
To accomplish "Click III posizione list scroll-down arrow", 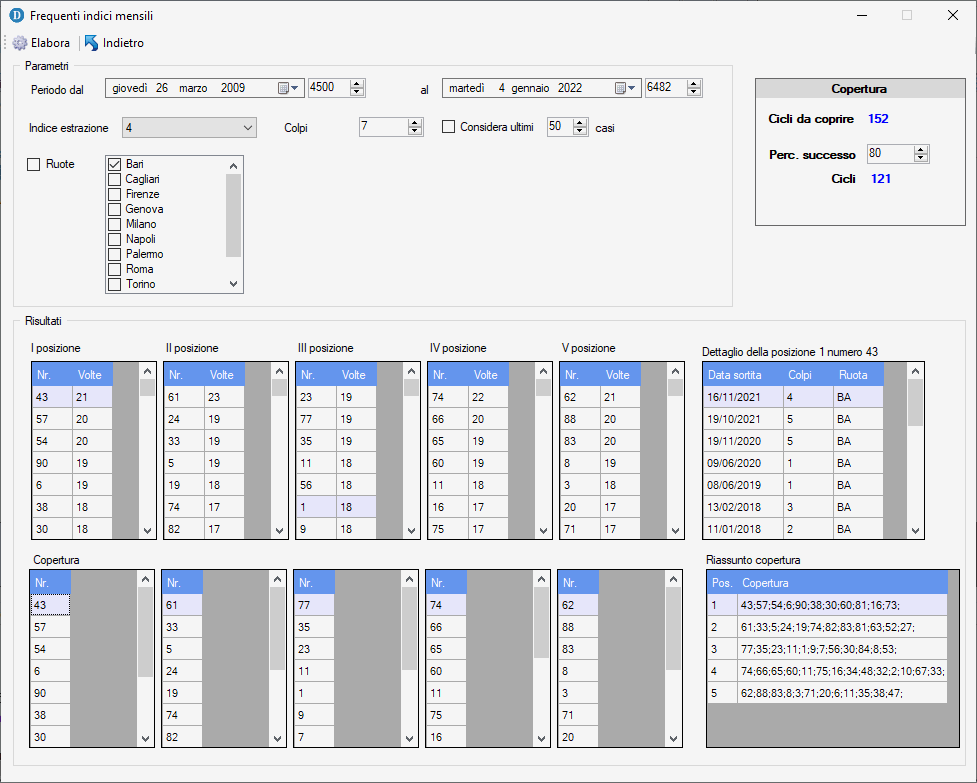I will pyautogui.click(x=412, y=531).
